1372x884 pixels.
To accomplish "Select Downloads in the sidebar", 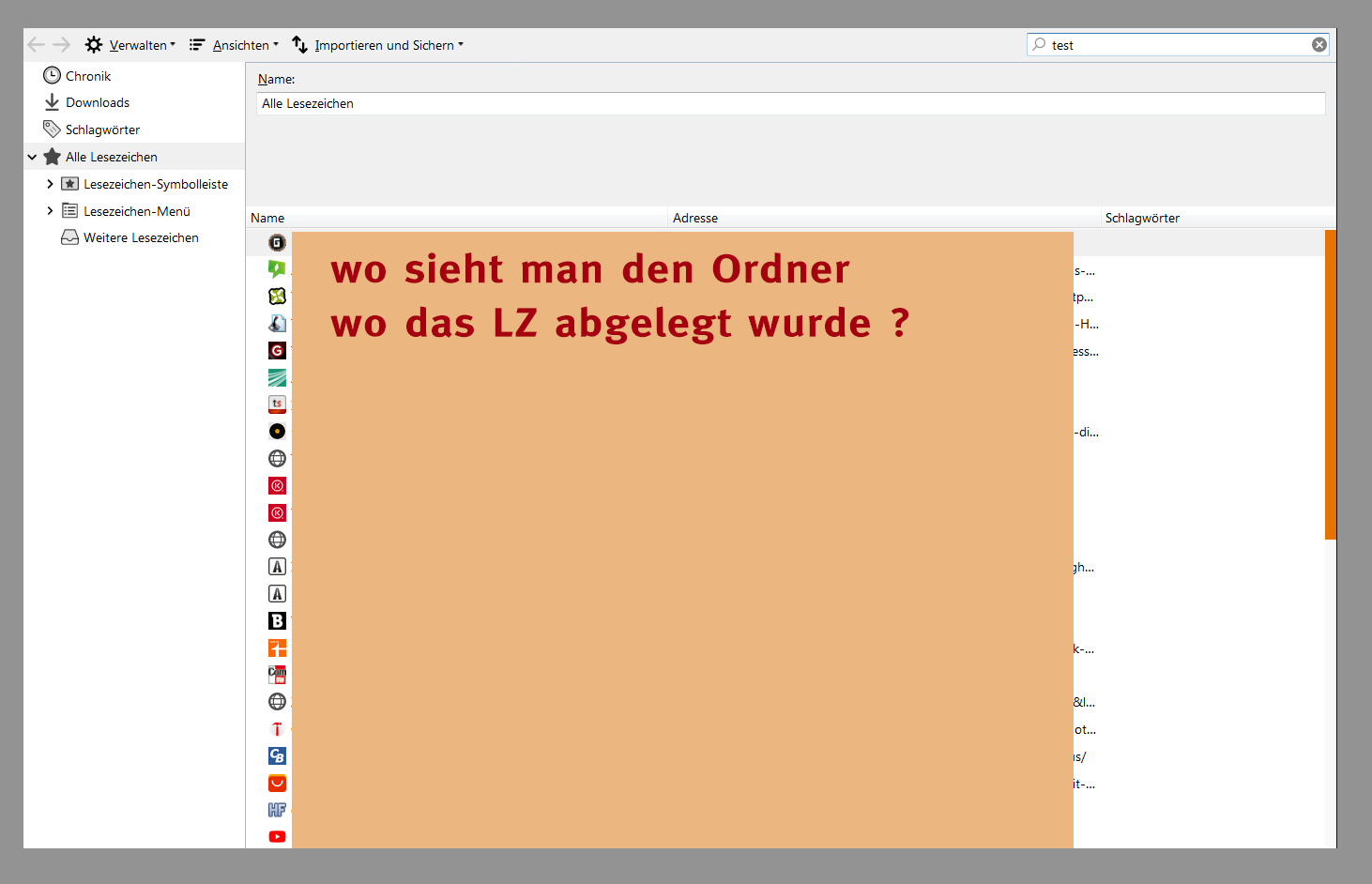I will tap(98, 102).
